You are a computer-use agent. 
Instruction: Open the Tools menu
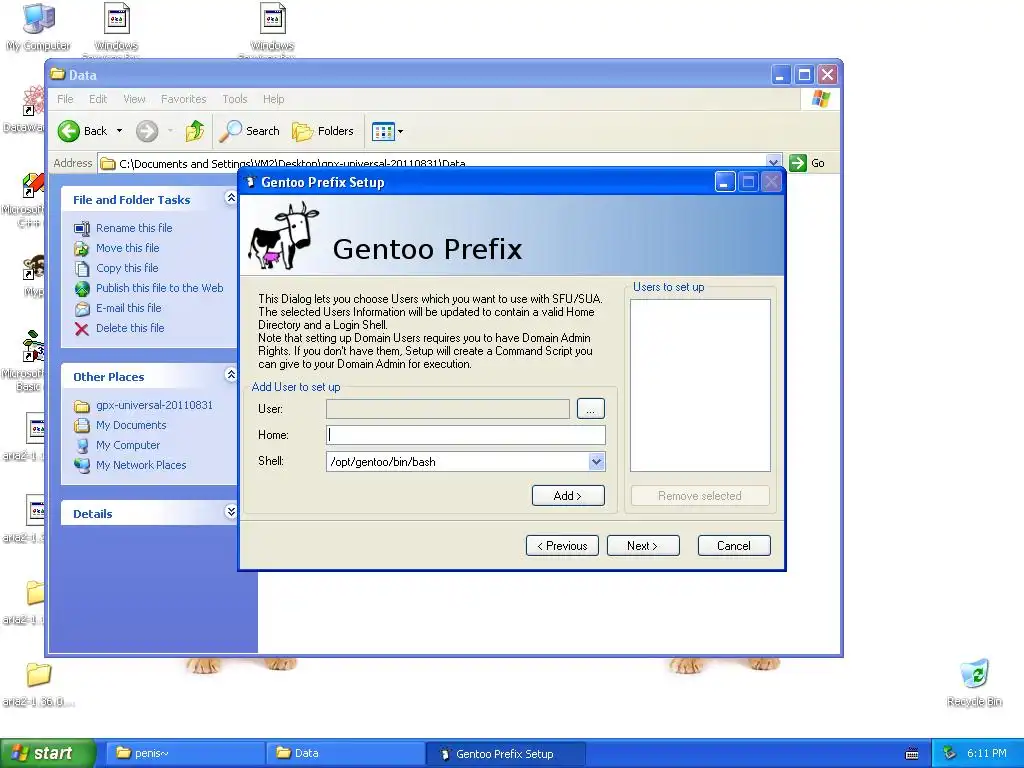coord(234,99)
